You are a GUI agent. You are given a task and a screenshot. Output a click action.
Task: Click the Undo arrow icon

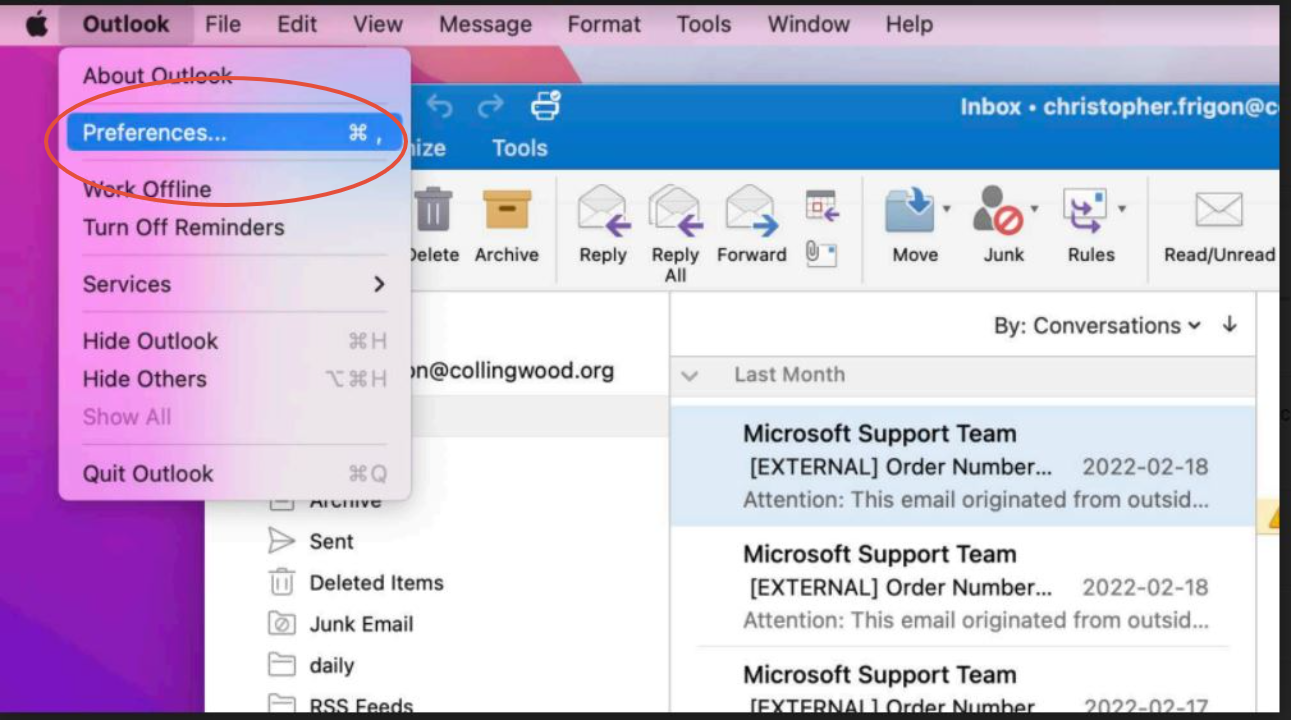[x=440, y=106]
